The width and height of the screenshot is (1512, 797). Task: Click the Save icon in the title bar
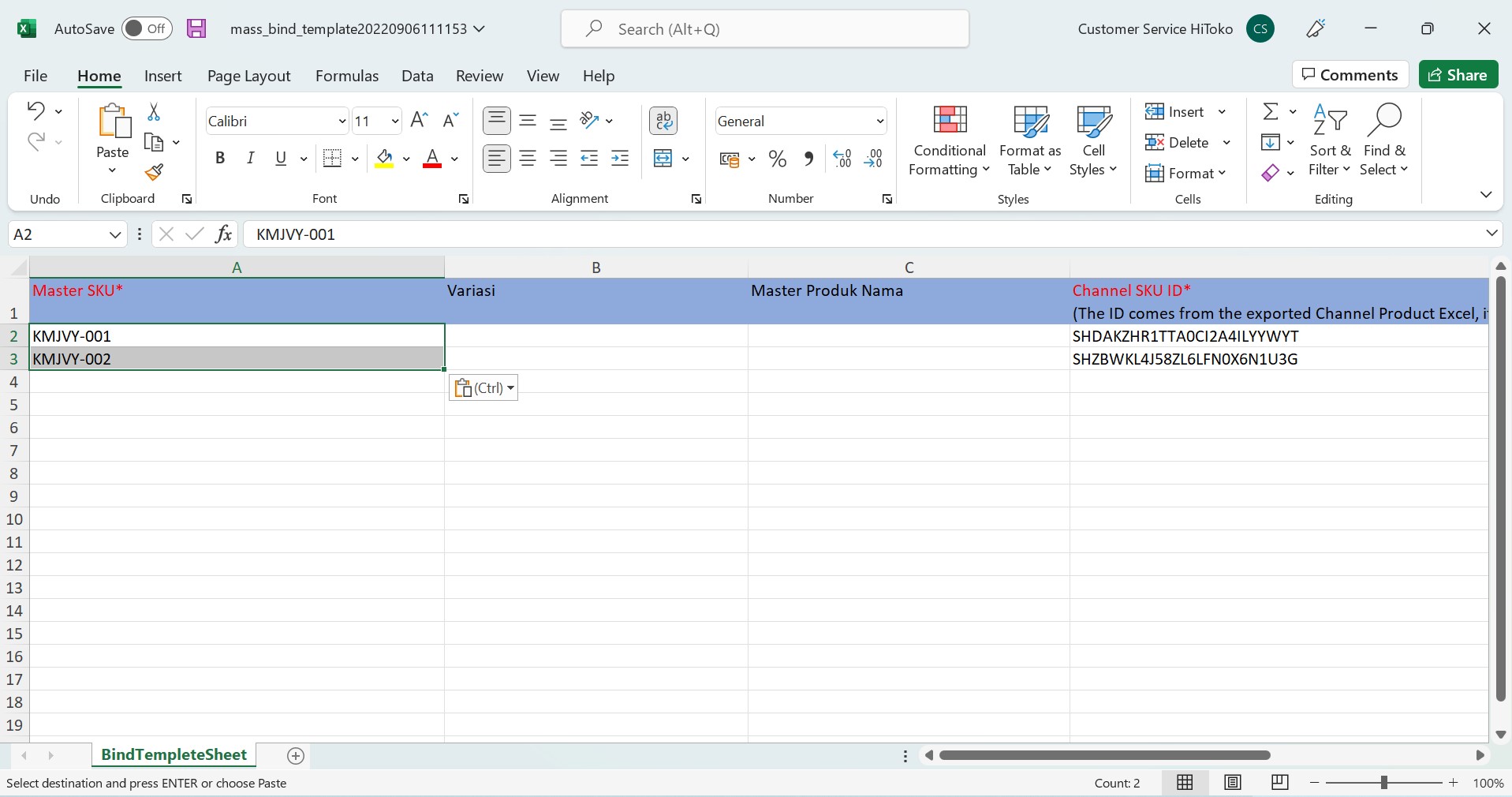[196, 29]
